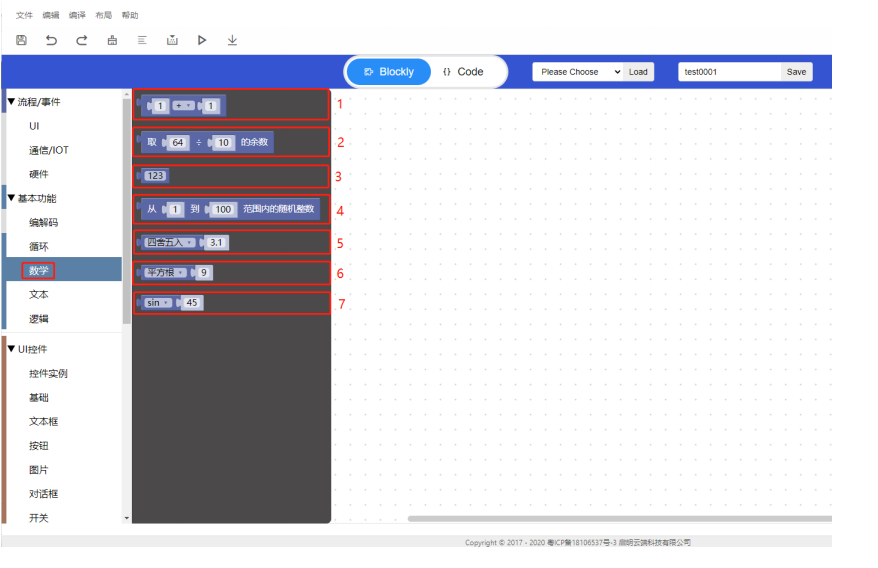Screen dimensions: 878x568
Task: Click the 123 number block
Action: 155,176
